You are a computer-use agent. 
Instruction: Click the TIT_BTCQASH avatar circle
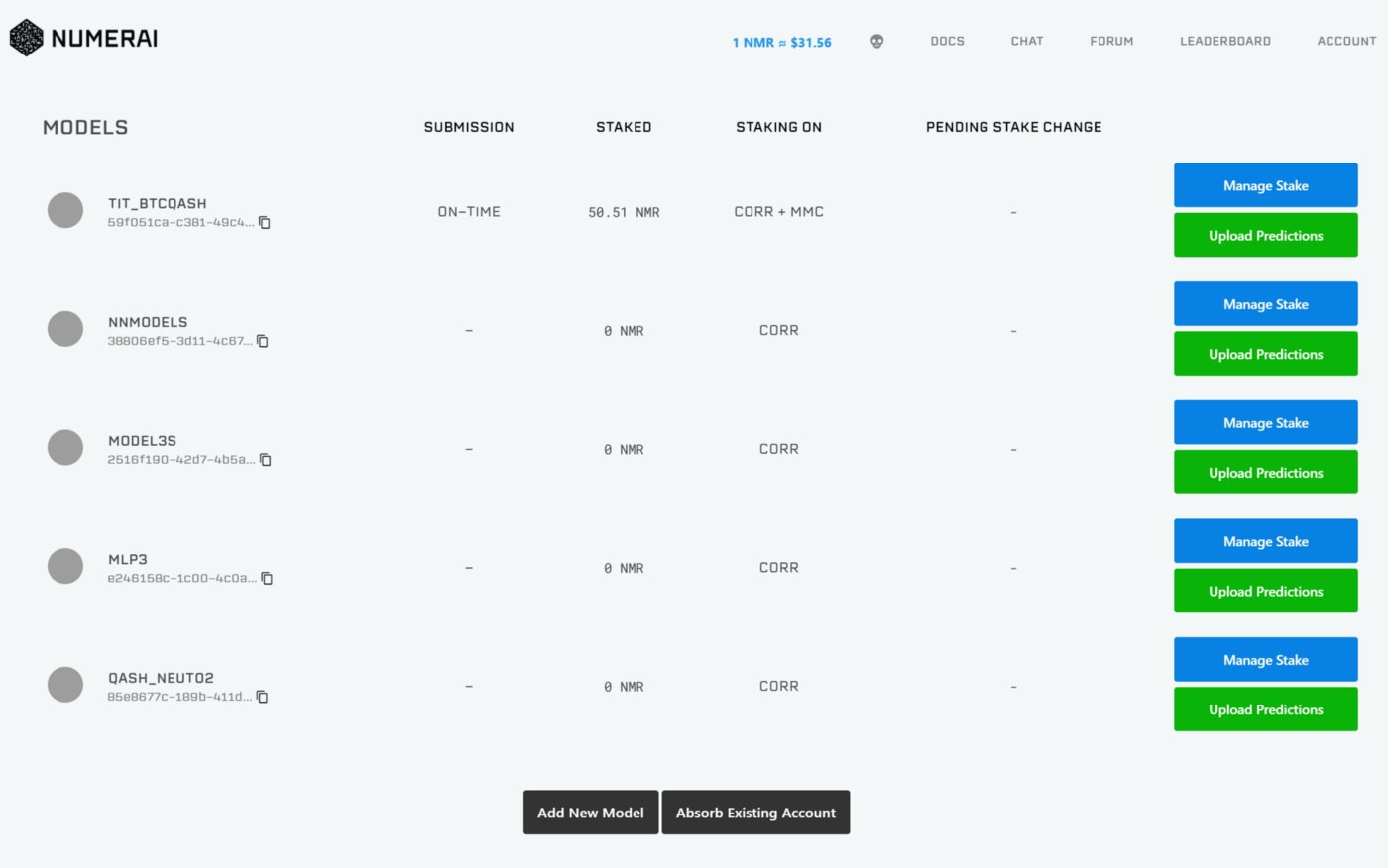click(65, 210)
